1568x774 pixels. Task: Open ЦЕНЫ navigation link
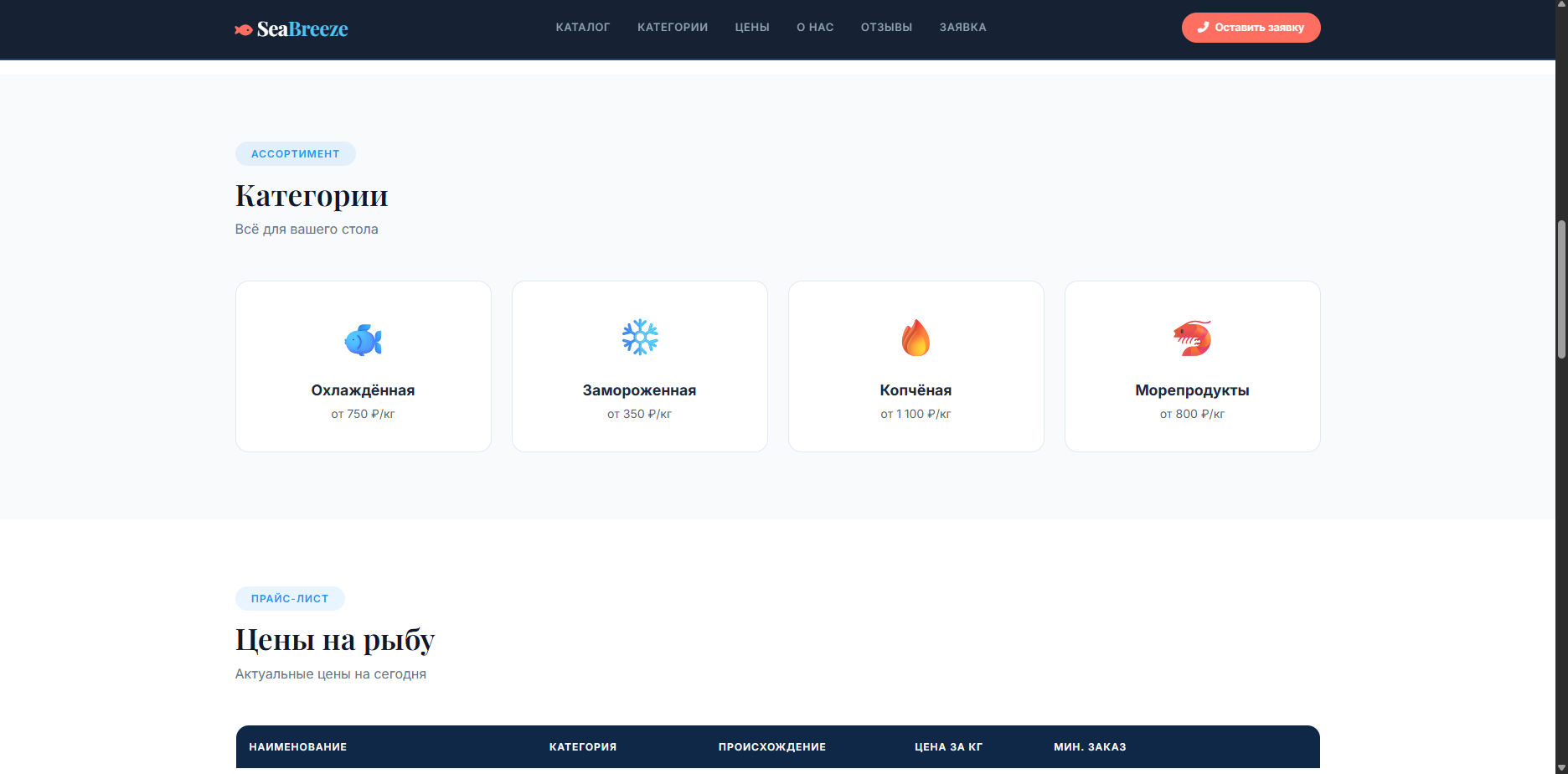[752, 28]
